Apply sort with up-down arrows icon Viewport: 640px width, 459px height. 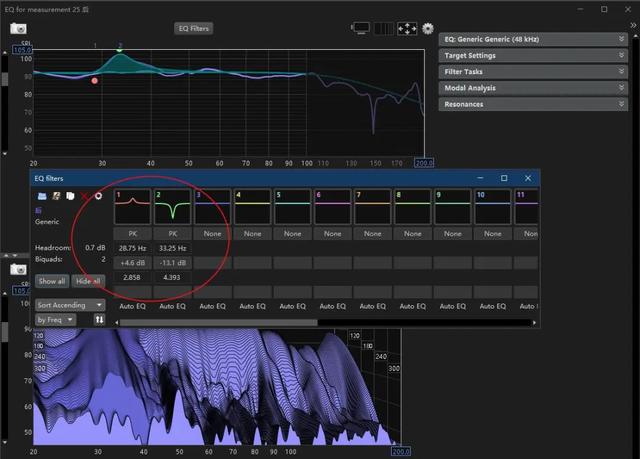[99, 319]
